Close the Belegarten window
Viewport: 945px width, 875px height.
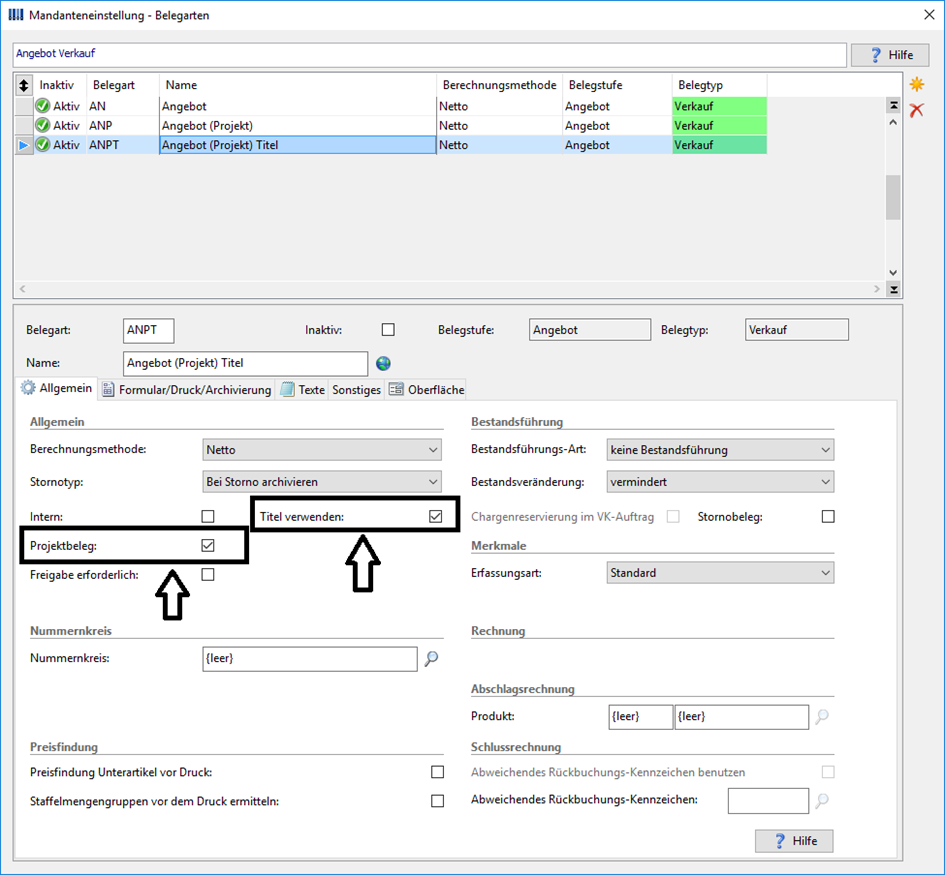929,14
